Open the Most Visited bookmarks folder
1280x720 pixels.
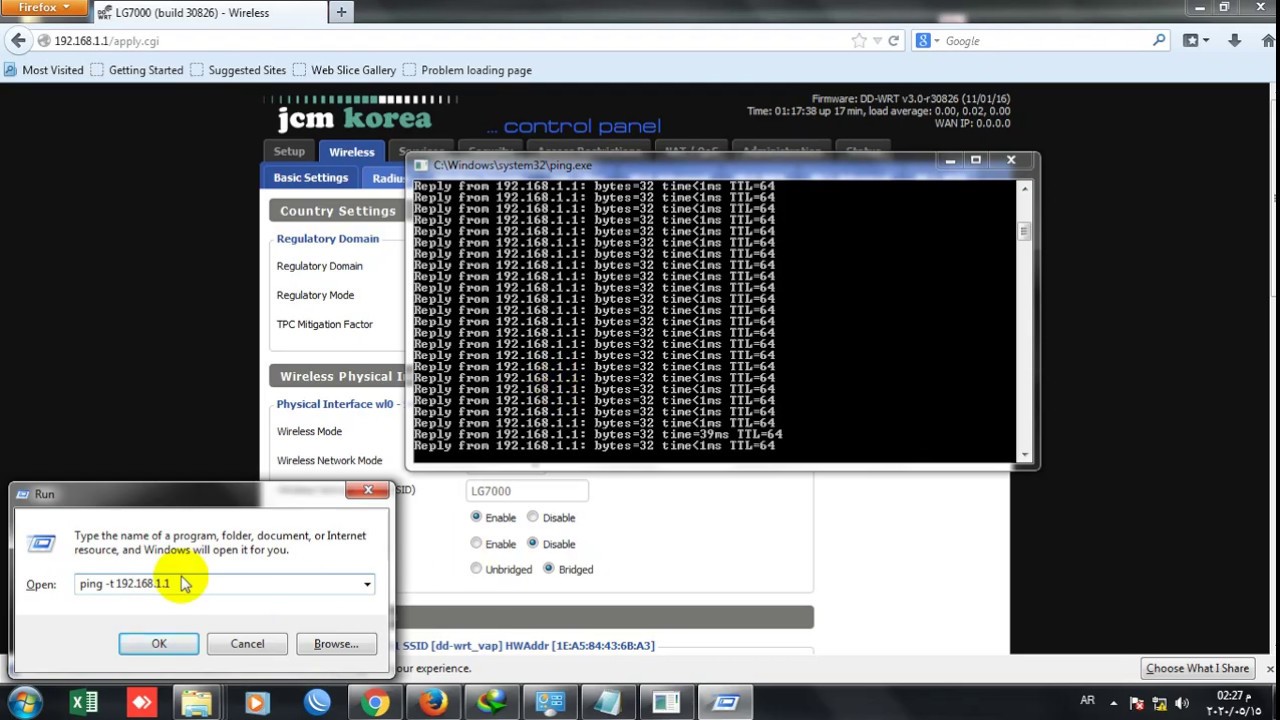[x=44, y=70]
